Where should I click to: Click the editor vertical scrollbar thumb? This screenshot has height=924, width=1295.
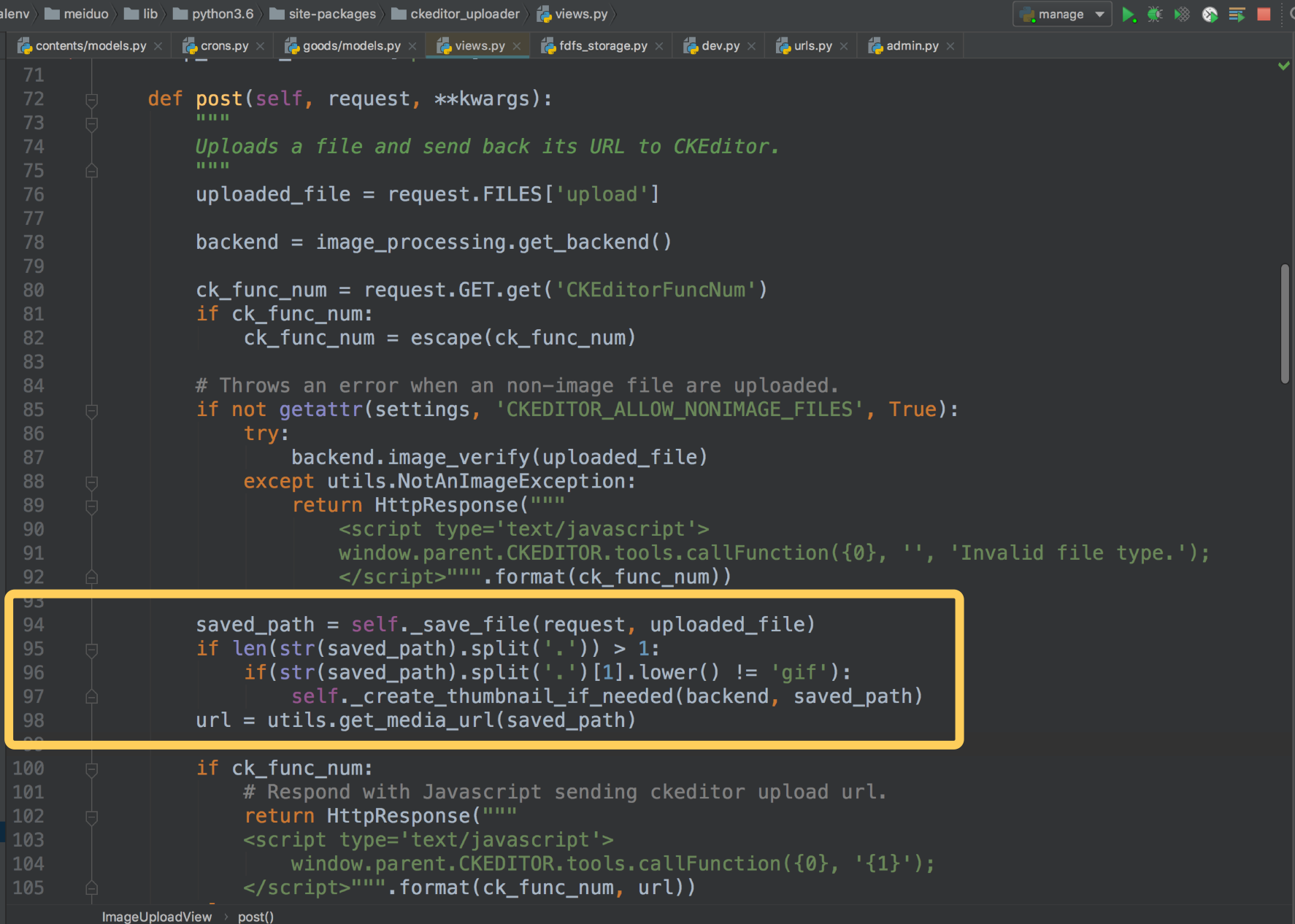[1285, 323]
